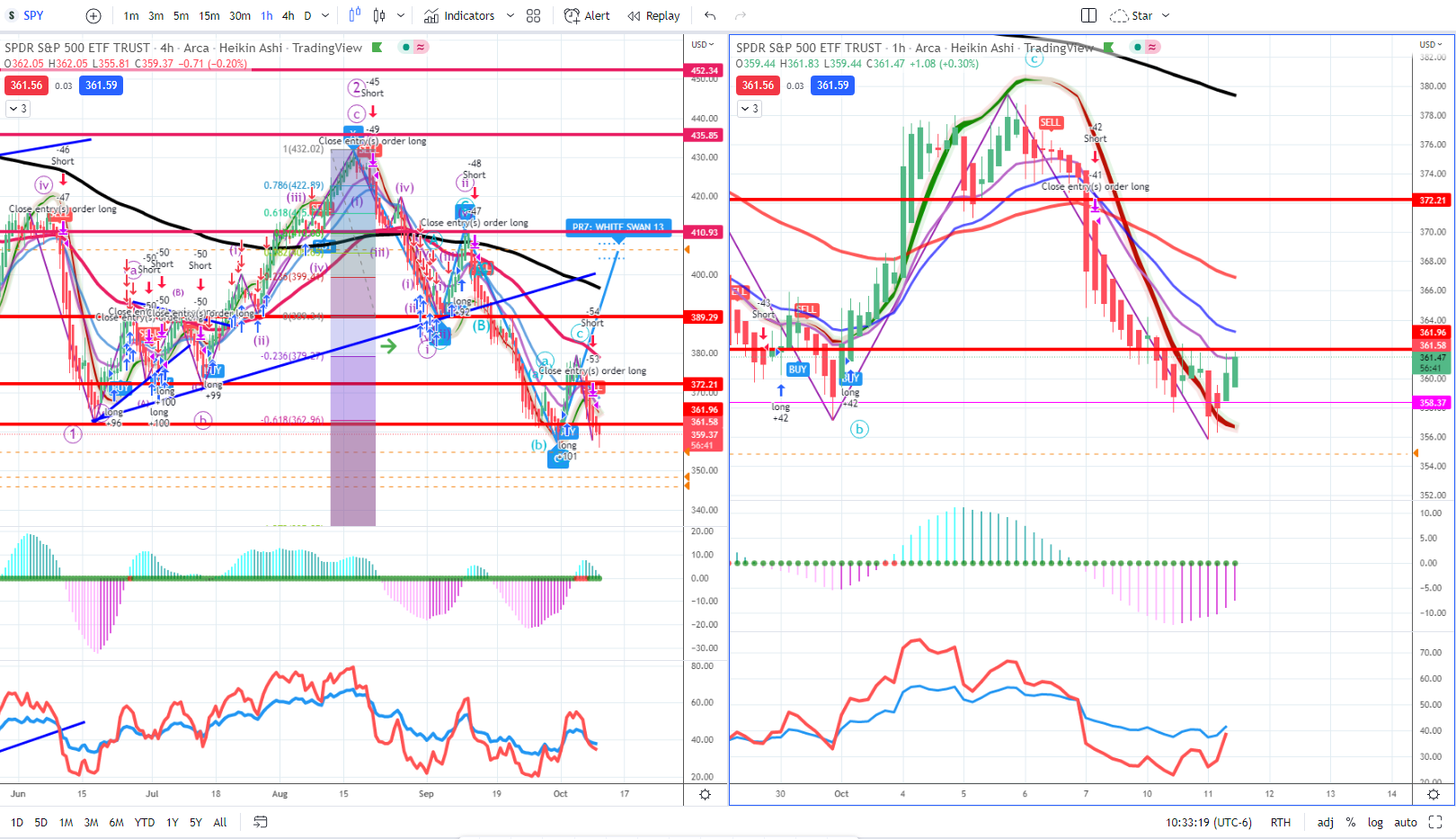
Task: Start bar Replay mode
Action: tap(654, 15)
